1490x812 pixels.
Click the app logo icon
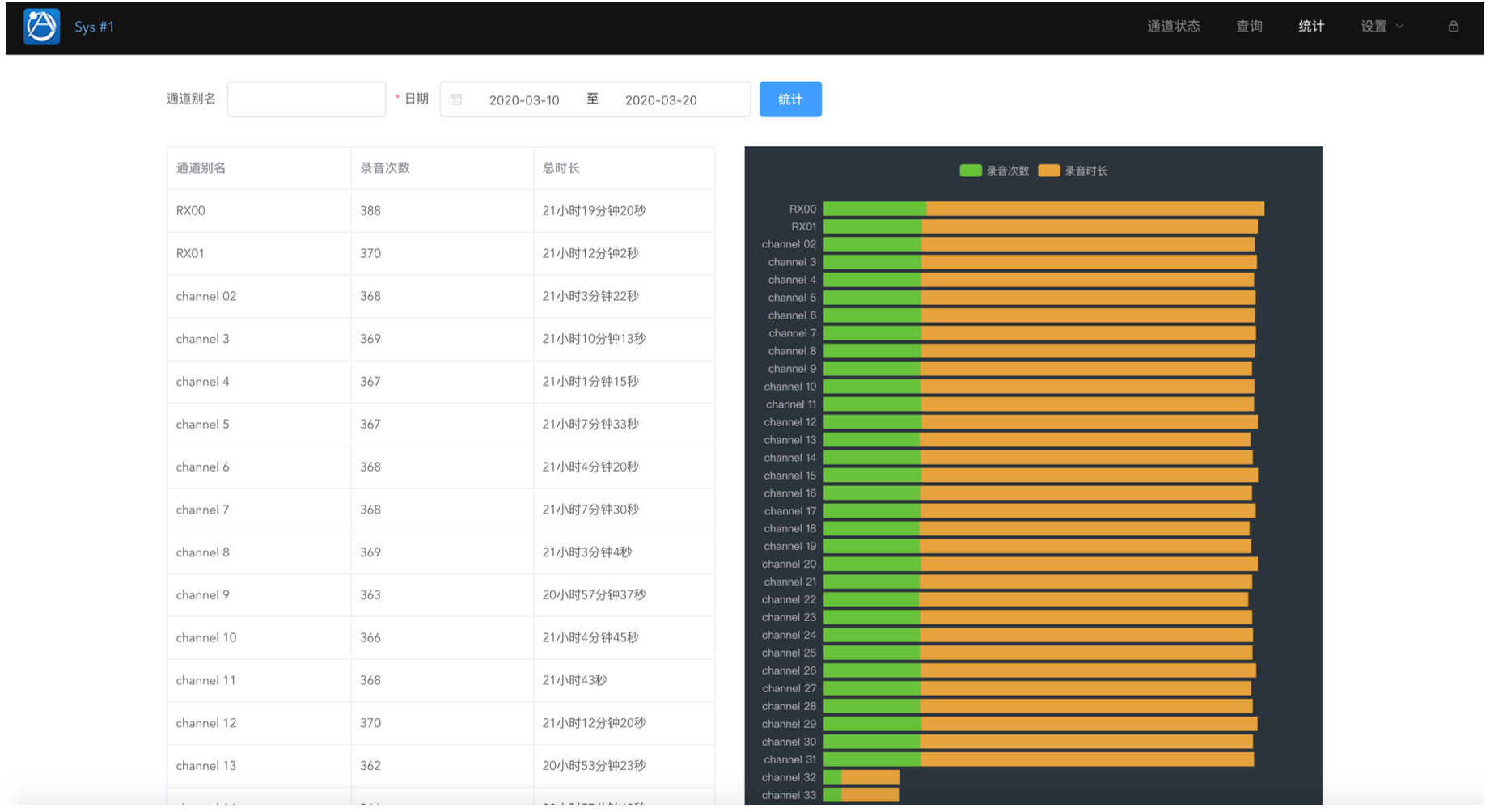point(41,27)
